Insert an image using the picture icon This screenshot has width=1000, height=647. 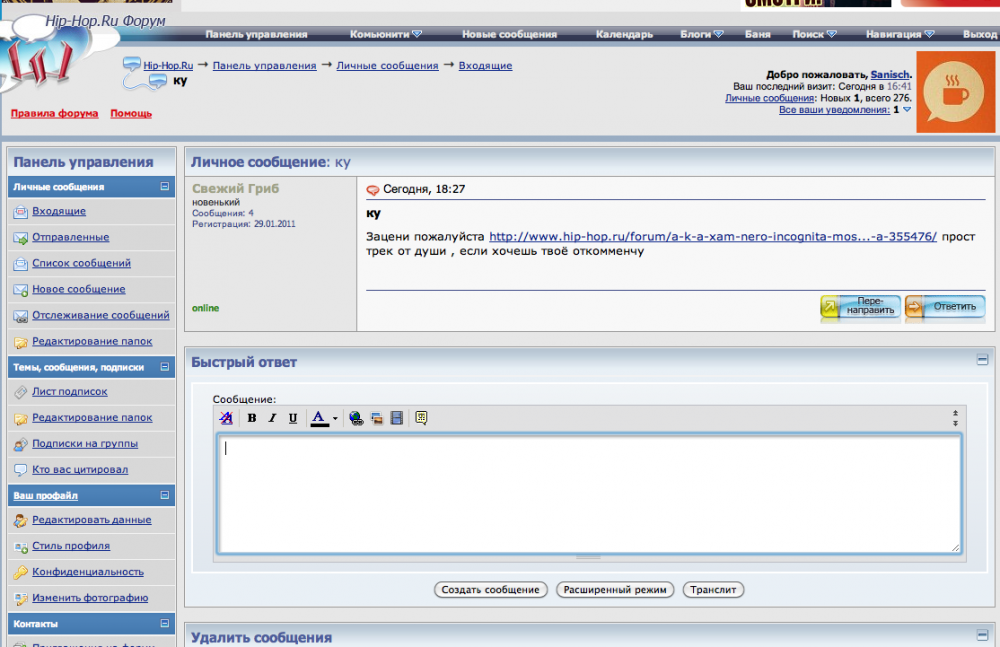click(376, 418)
